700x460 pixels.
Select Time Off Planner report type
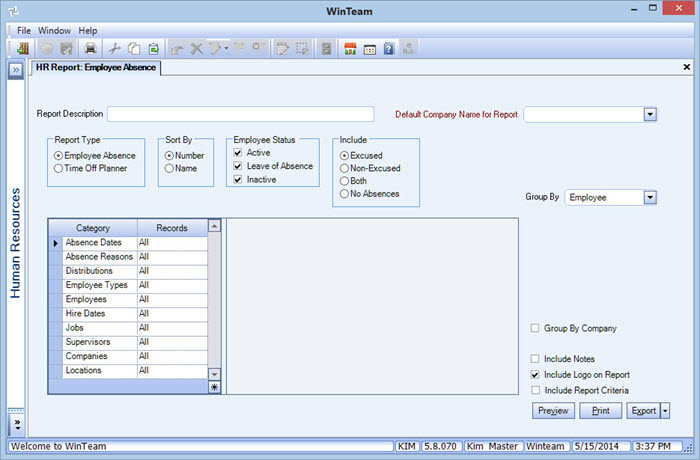coord(90,168)
